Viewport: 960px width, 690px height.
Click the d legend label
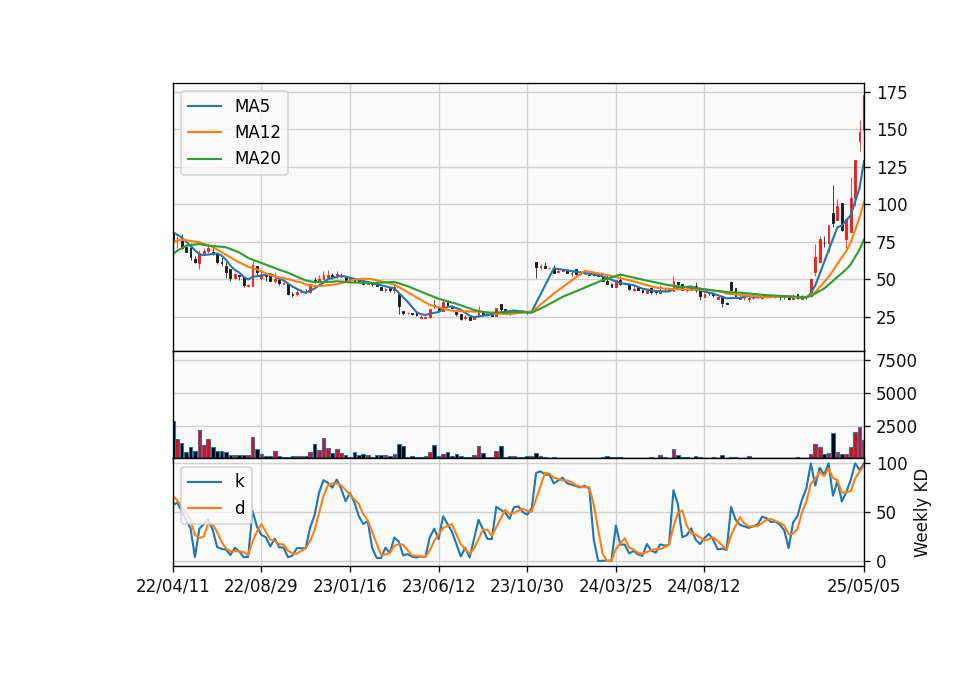(x=240, y=508)
